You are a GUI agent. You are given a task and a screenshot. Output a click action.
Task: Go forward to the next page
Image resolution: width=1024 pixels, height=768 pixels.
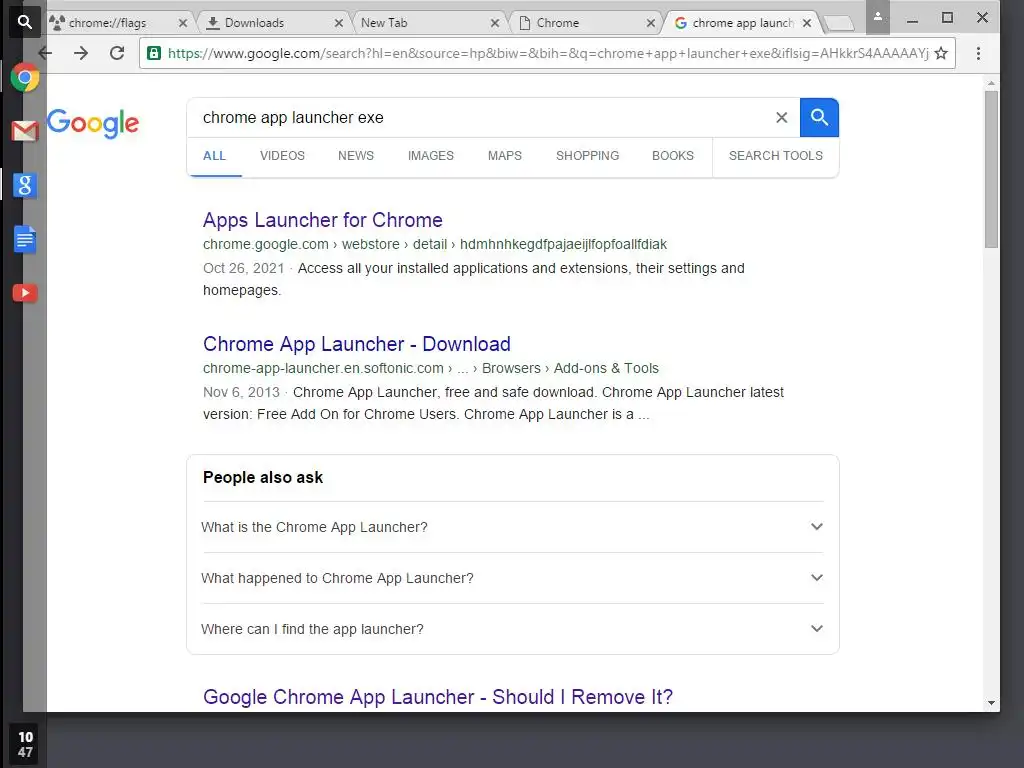[81, 53]
